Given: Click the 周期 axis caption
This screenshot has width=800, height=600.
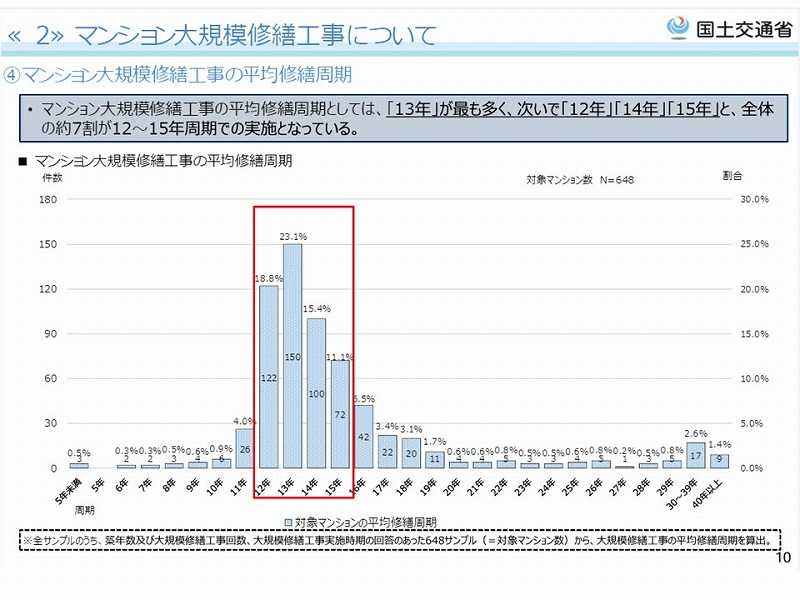Looking at the screenshot, I should pyautogui.click(x=85, y=510).
